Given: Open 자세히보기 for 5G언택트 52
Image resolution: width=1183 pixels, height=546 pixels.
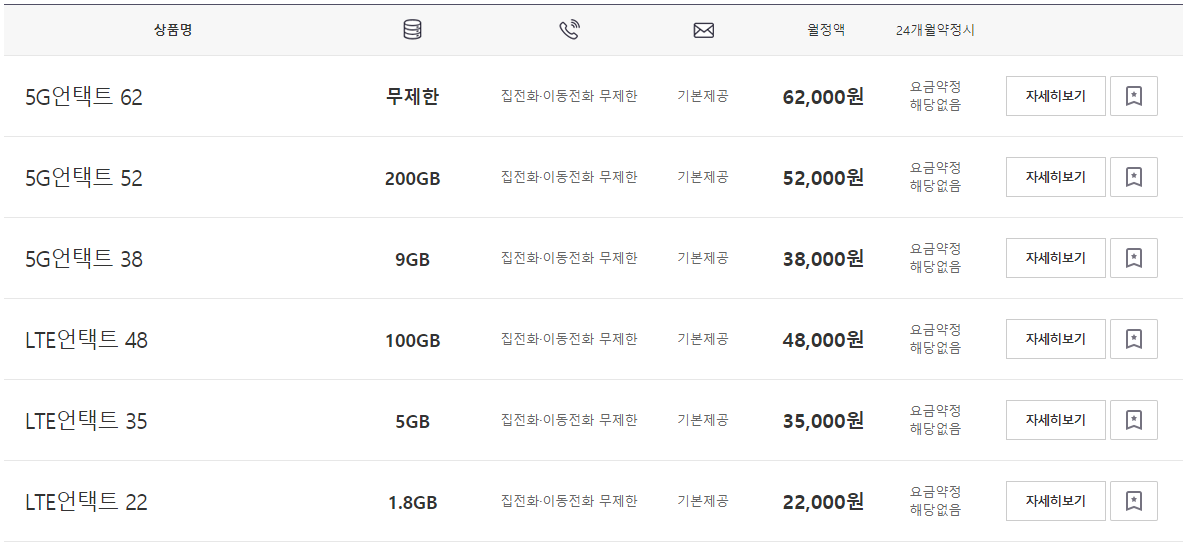Looking at the screenshot, I should click(x=1055, y=177).
